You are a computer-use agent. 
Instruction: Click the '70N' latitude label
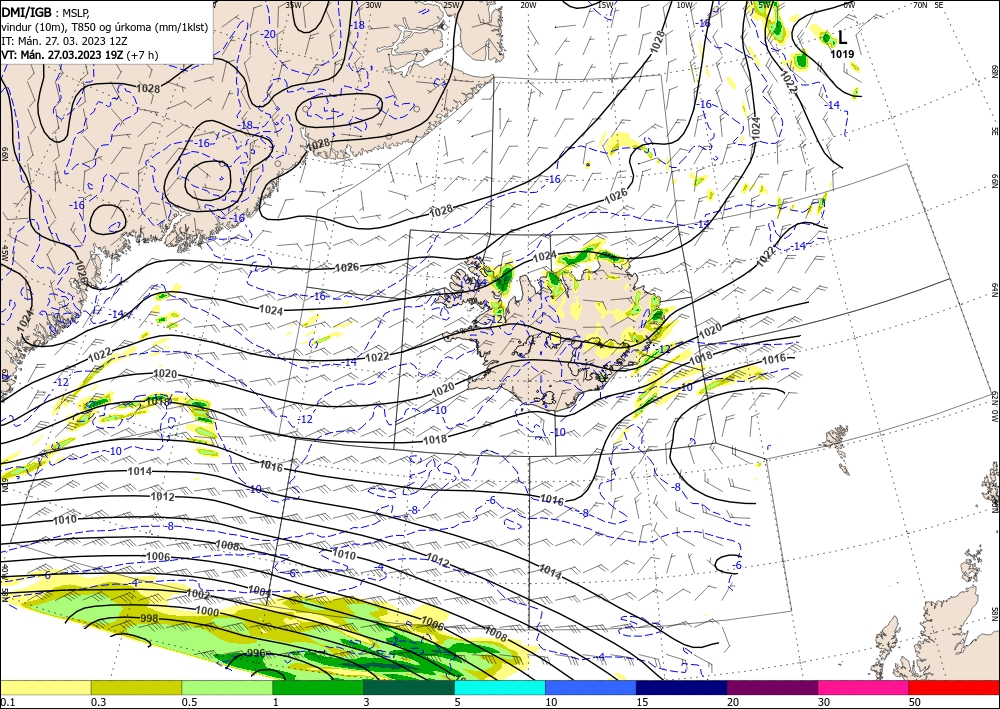point(920,5)
